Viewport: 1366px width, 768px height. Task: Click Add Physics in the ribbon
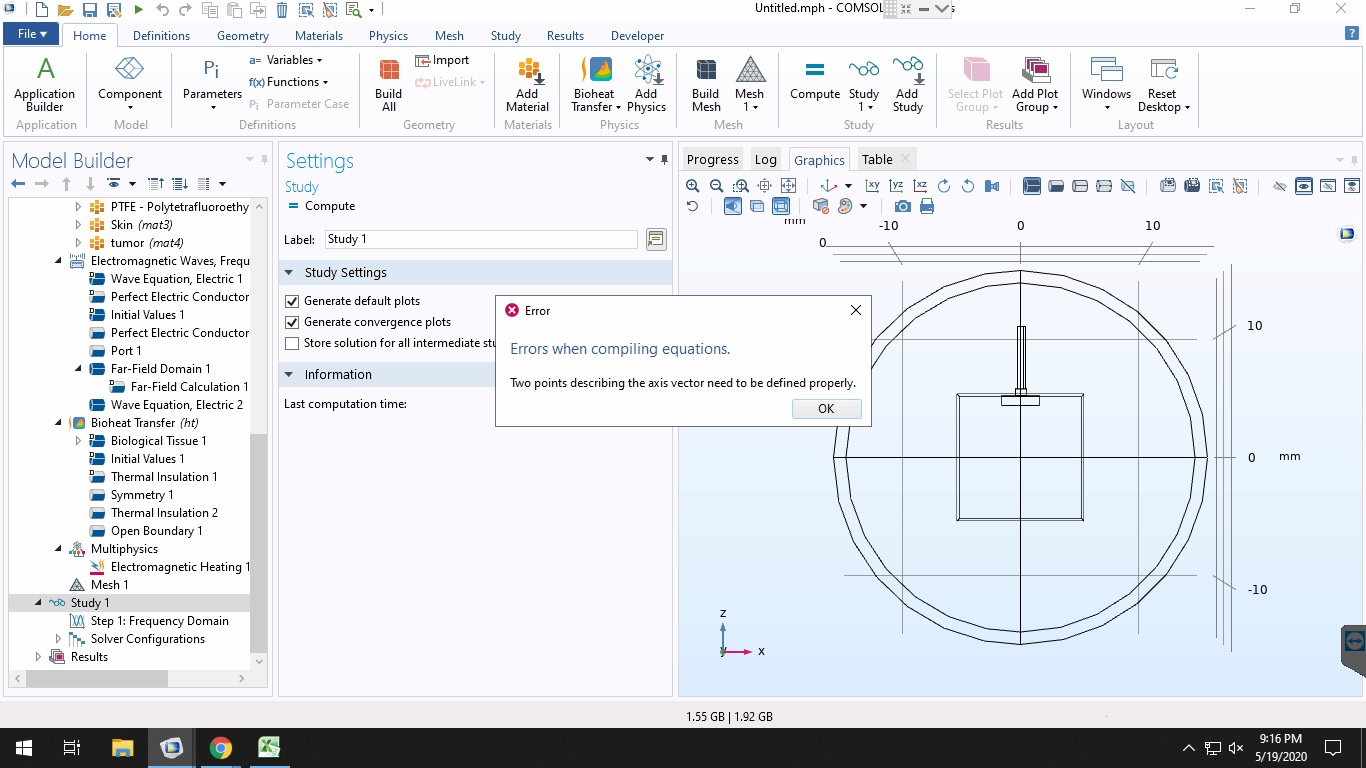pos(646,86)
